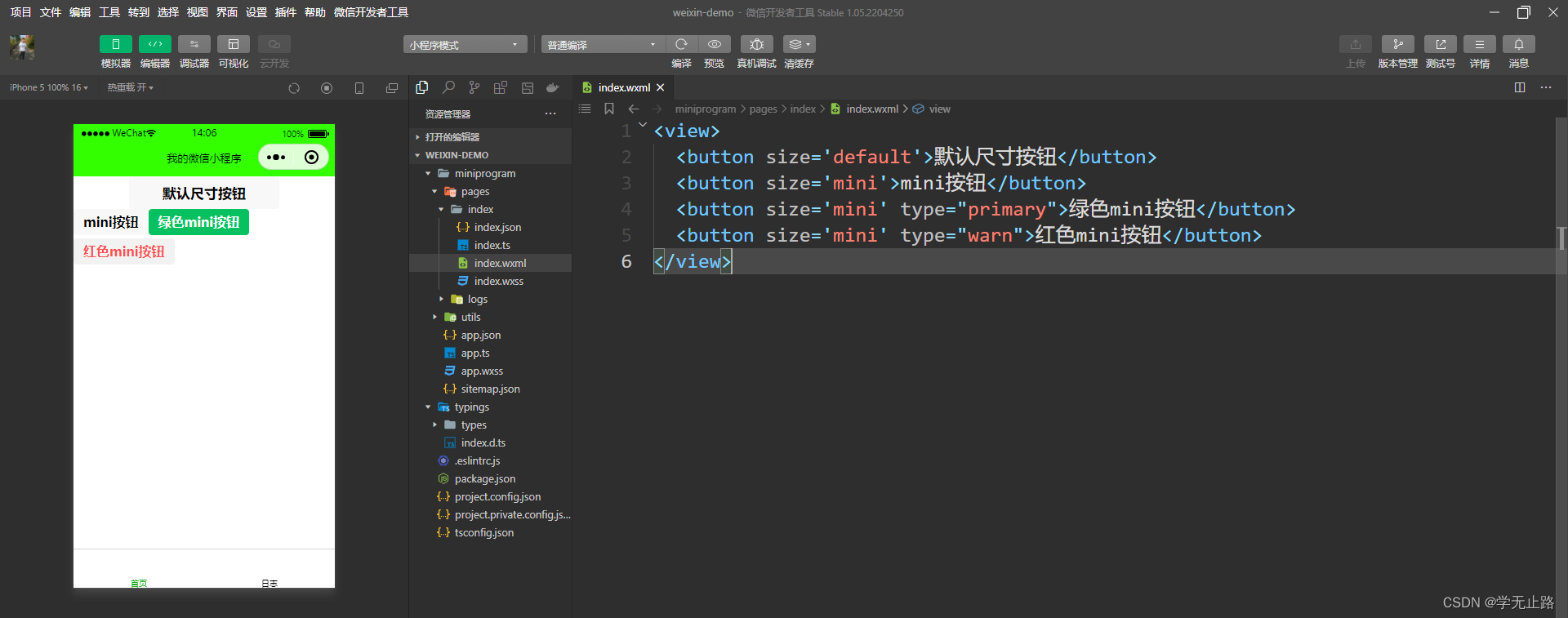Open the 普通编译 compile mode dropdown
Image resolution: width=1568 pixels, height=618 pixels.
[x=603, y=45]
